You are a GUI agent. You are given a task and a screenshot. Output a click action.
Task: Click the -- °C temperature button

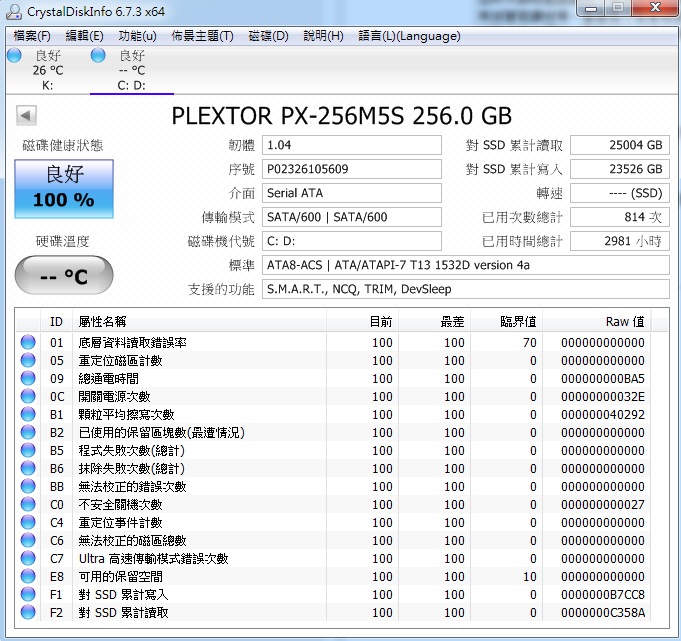(x=64, y=274)
